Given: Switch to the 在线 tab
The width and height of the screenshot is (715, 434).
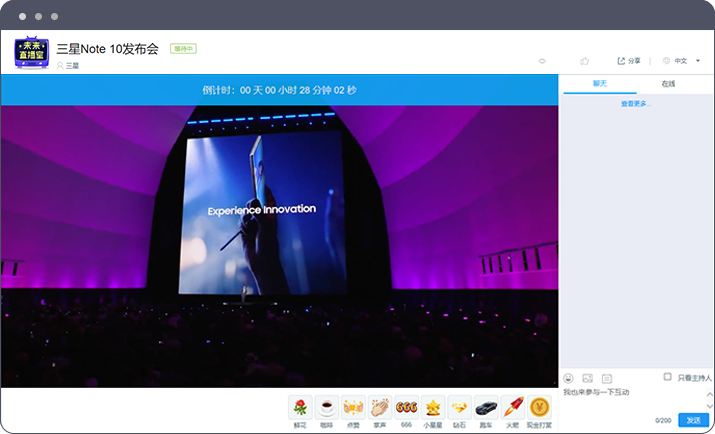Looking at the screenshot, I should point(668,84).
